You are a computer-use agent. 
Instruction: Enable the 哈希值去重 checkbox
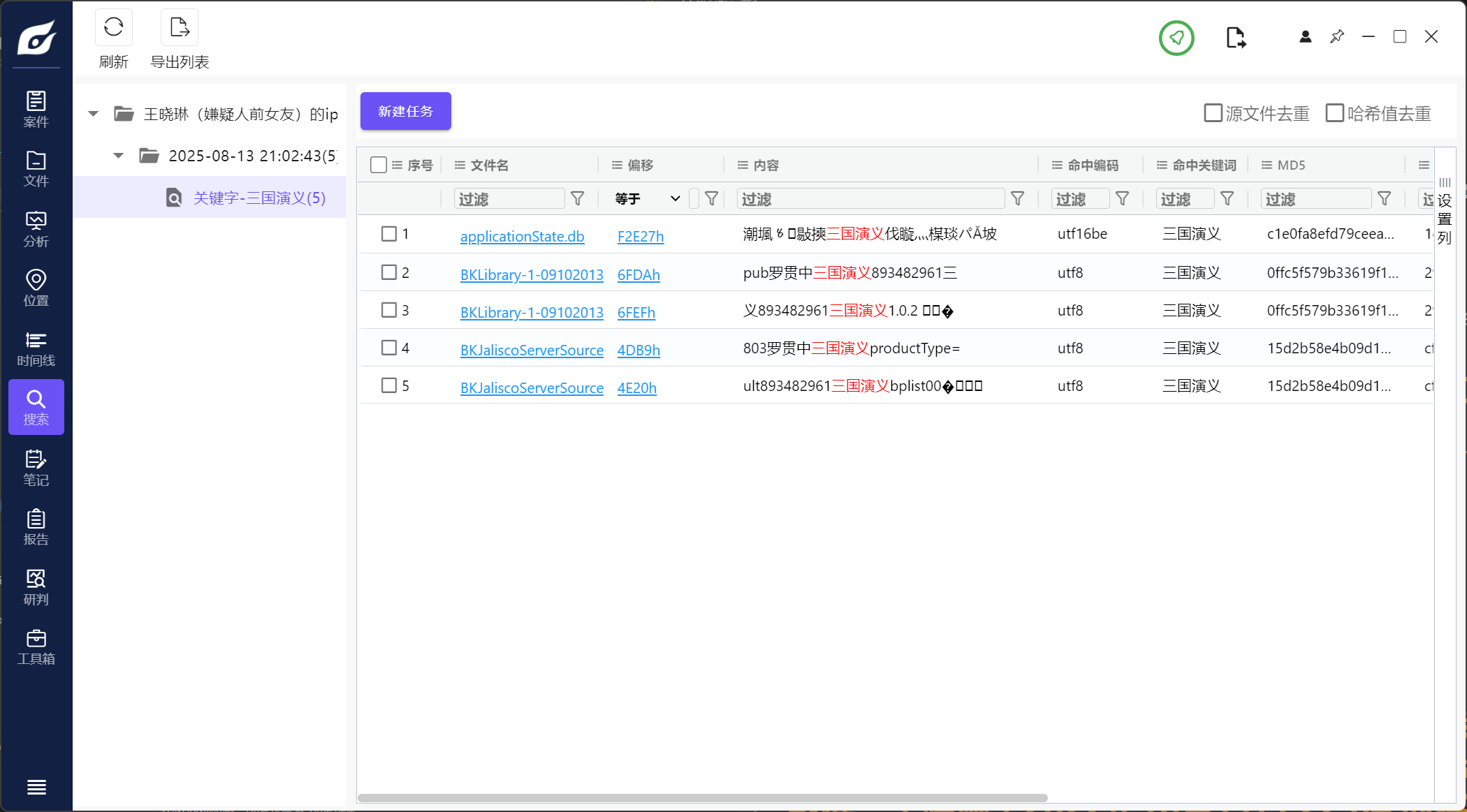point(1335,113)
